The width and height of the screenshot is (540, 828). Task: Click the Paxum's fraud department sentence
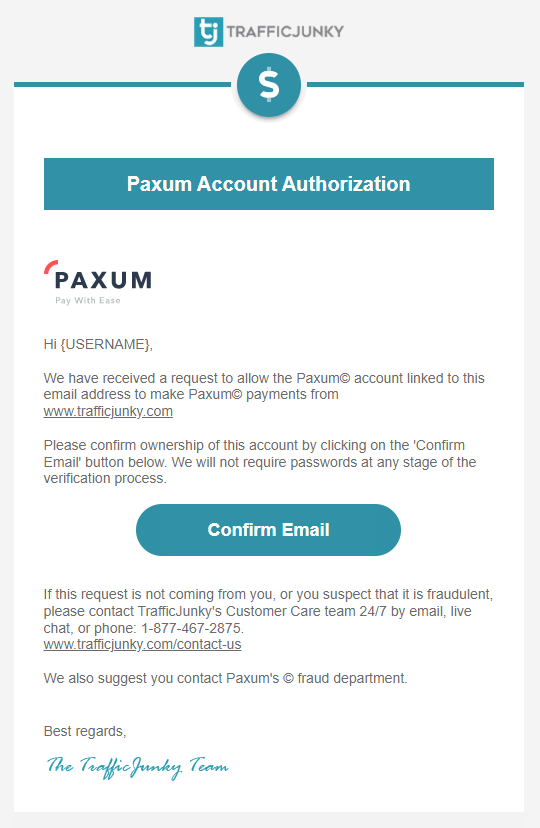tap(225, 679)
